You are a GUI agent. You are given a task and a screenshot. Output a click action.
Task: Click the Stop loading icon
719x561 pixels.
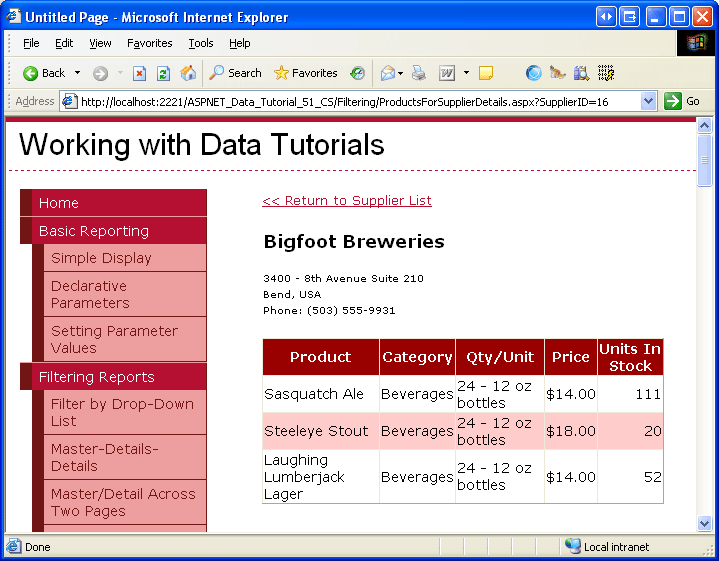[139, 73]
